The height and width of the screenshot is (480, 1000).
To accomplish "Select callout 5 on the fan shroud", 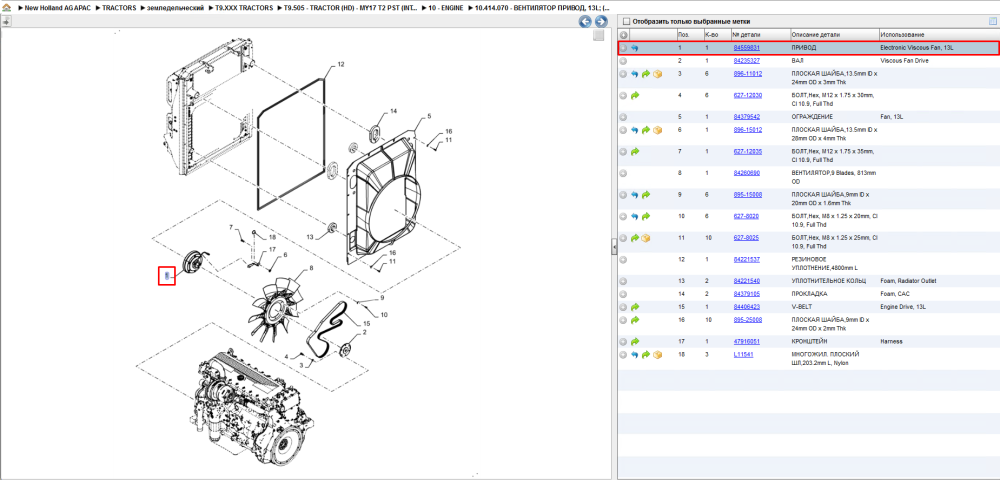I will click(429, 116).
